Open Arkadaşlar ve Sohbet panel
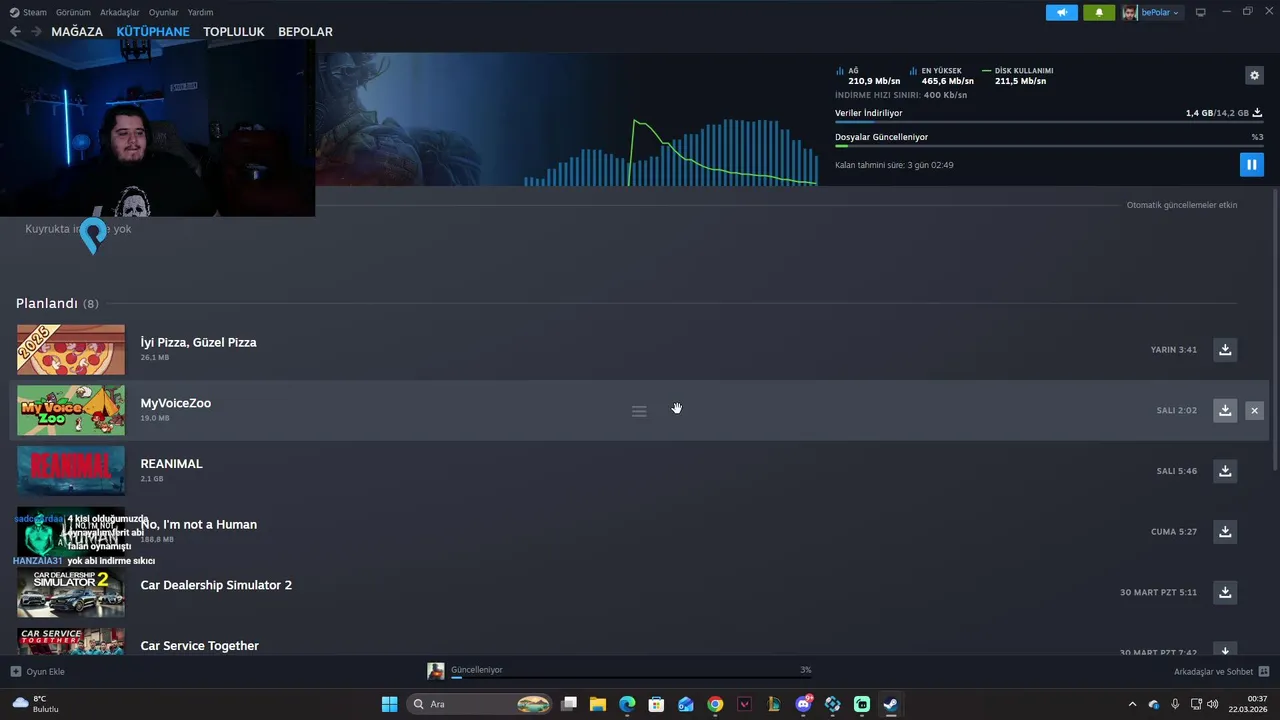 pos(1221,671)
